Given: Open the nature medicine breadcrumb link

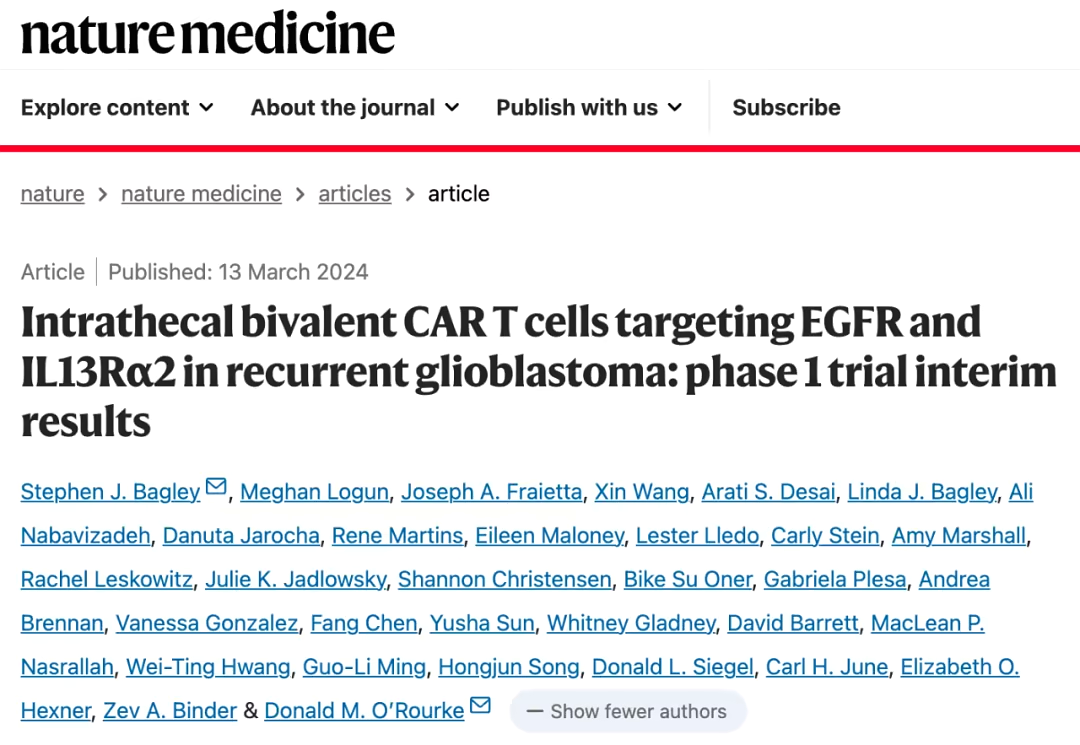Looking at the screenshot, I should (x=201, y=194).
